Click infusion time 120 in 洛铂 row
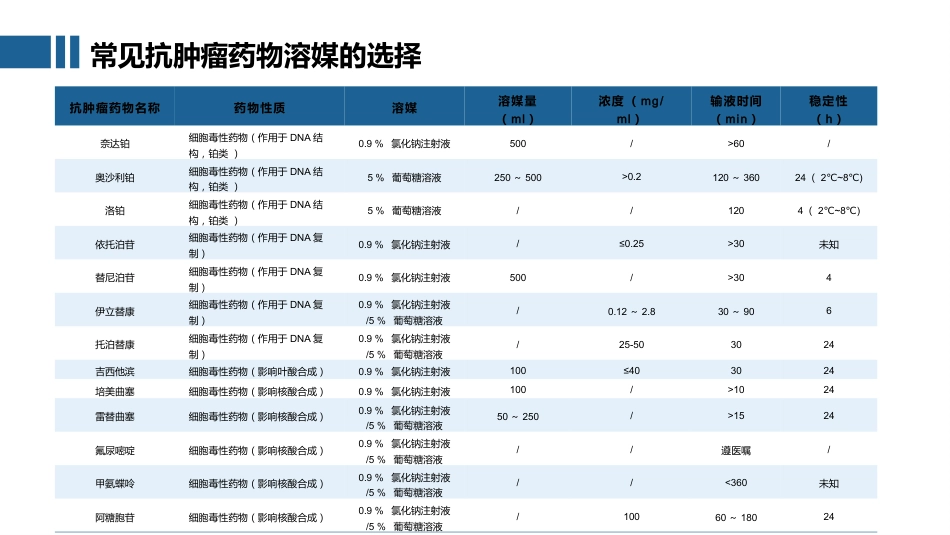Screen dimensions: 950x535 (736, 210)
